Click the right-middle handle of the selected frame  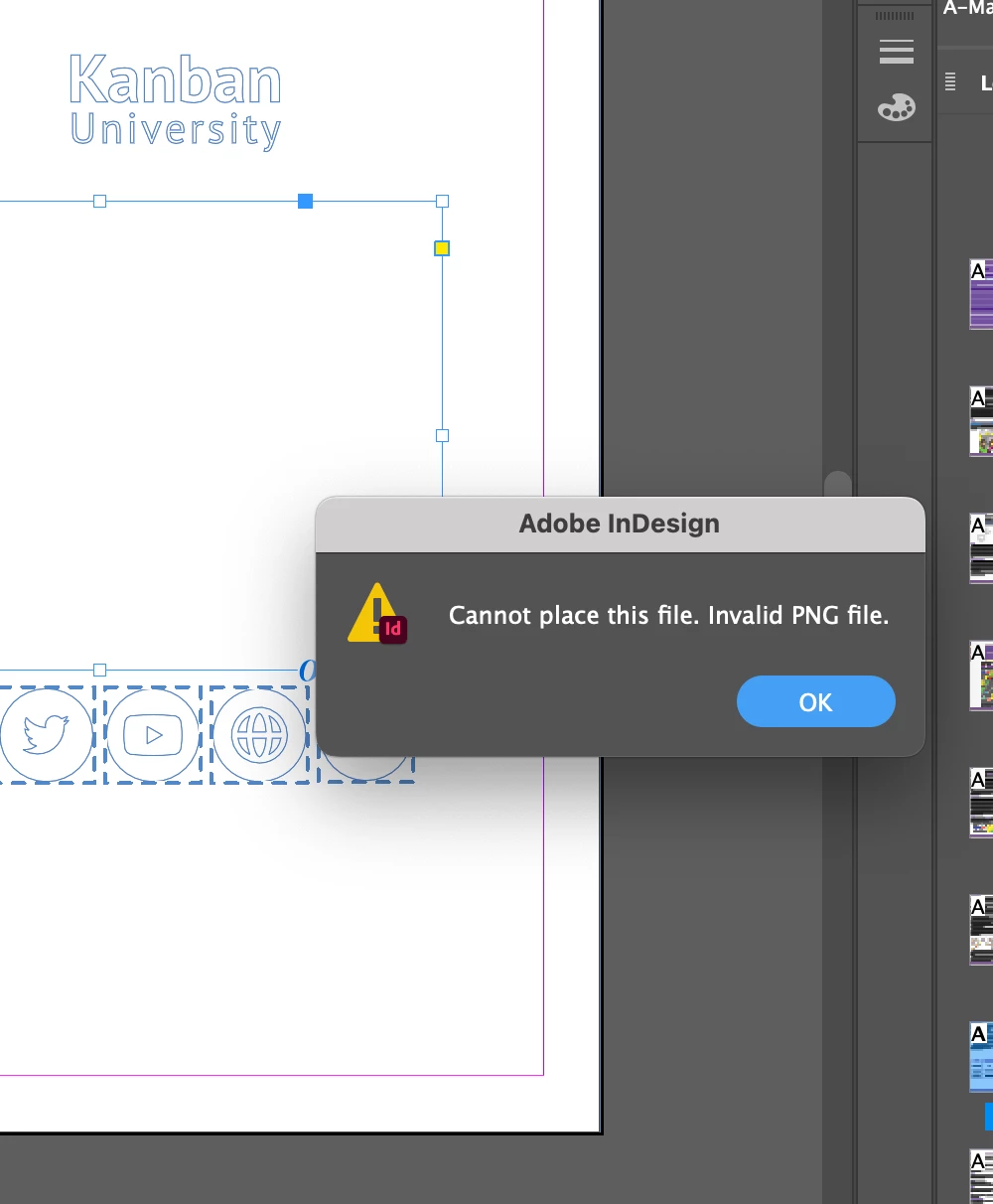pos(443,435)
